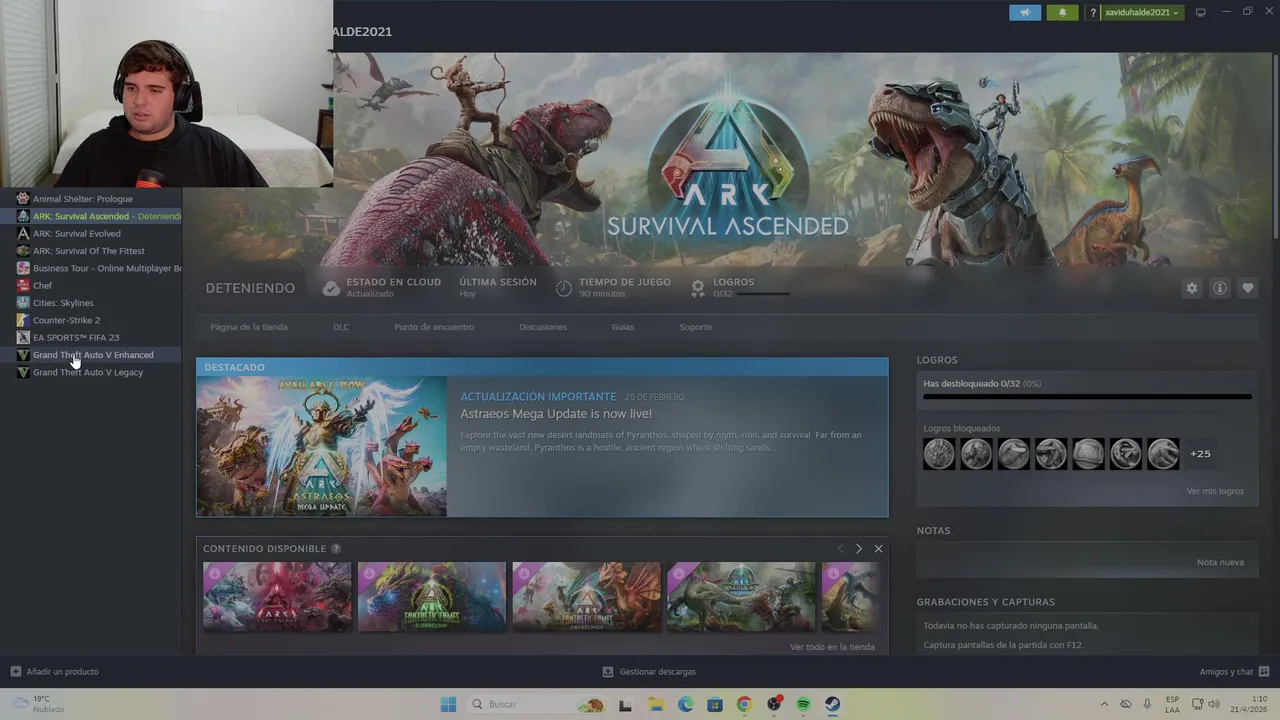Image resolution: width=1280 pixels, height=720 pixels.
Task: Click 'Ver todo en la tienda' link
Action: point(832,647)
